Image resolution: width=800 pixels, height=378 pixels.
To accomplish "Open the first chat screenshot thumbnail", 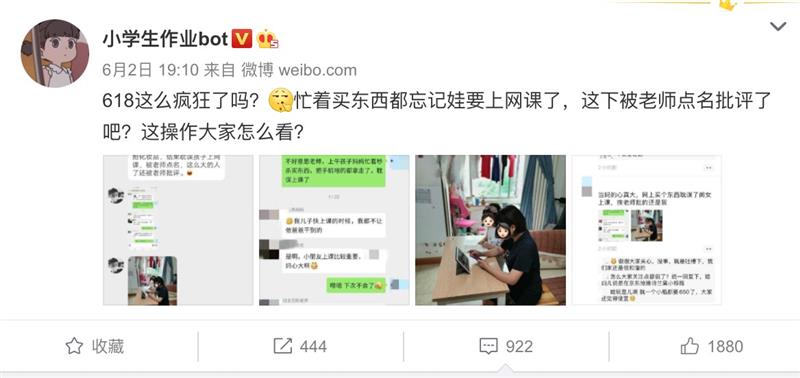I will click(x=178, y=230).
